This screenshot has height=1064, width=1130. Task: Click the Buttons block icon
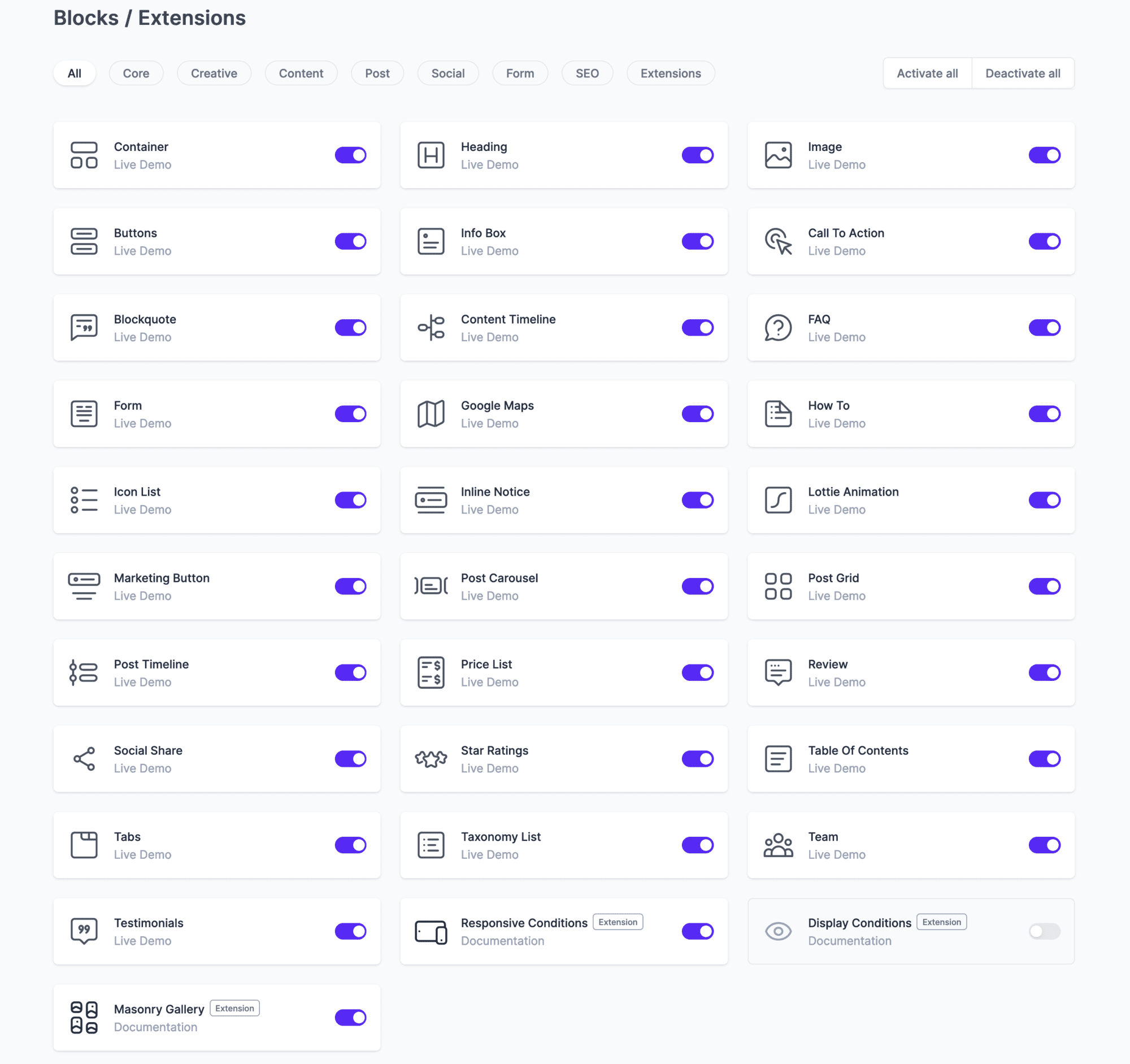point(84,241)
